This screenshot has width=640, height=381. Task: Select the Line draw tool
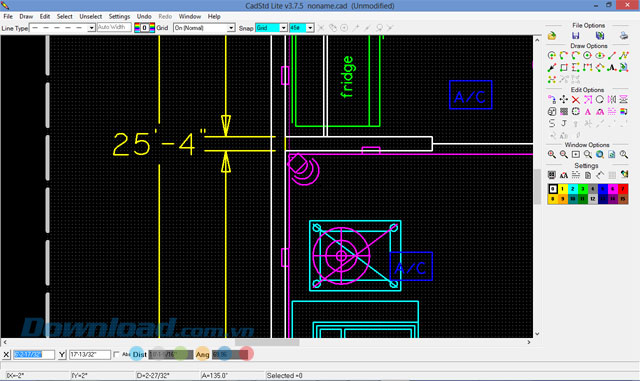[x=611, y=56]
